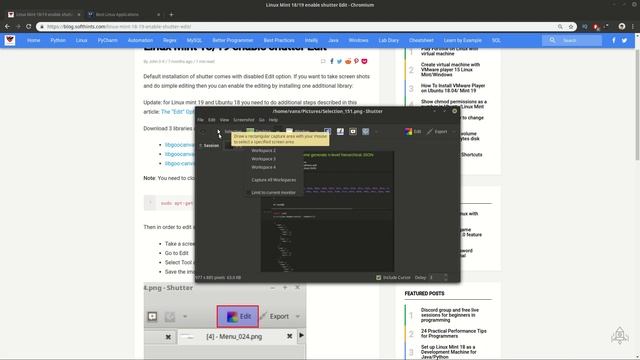Toggle the Include Cursor checkbox in Shutter
Image resolution: width=640 pixels, height=360 pixels.
point(378,278)
